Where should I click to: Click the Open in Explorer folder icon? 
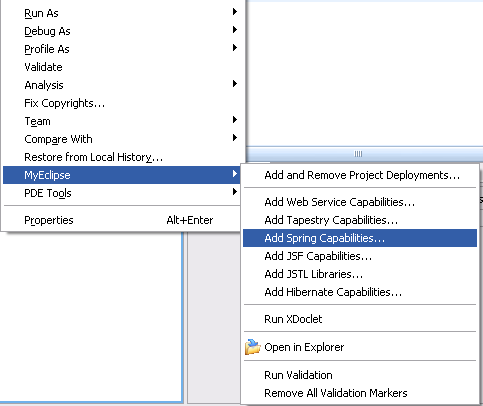252,347
